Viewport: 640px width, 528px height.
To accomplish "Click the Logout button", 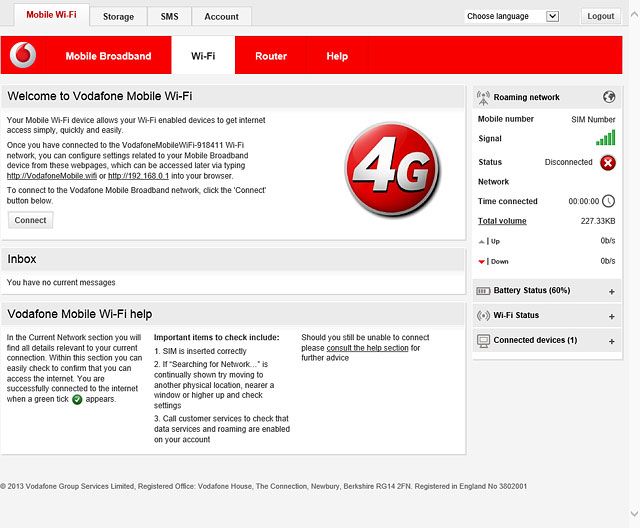I will click(x=600, y=16).
